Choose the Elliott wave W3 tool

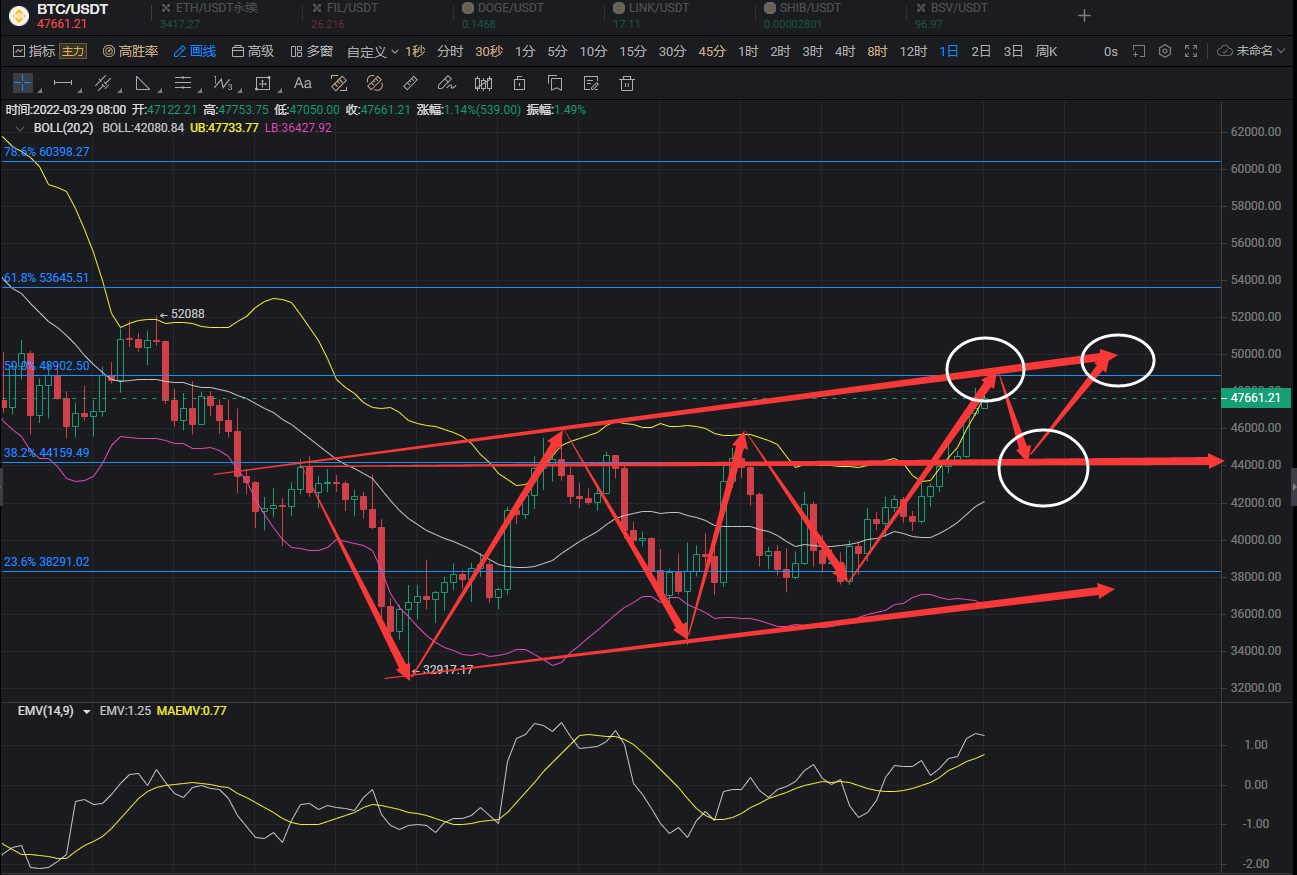click(x=223, y=84)
